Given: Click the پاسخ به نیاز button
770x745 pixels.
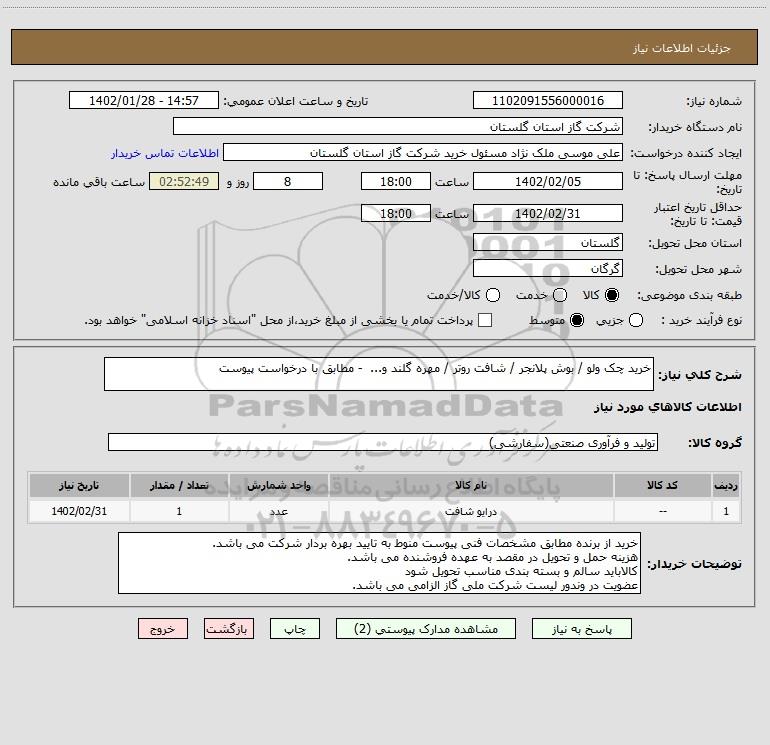Looking at the screenshot, I should coord(581,629).
